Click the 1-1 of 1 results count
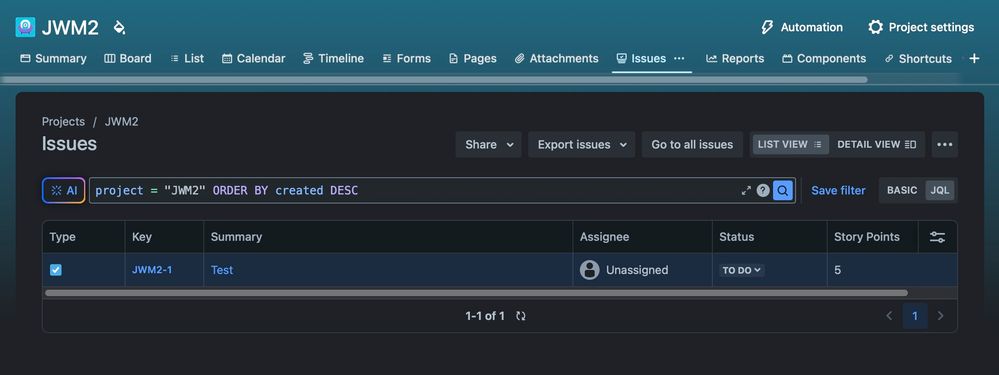Image resolution: width=999 pixels, height=375 pixels. coord(485,316)
